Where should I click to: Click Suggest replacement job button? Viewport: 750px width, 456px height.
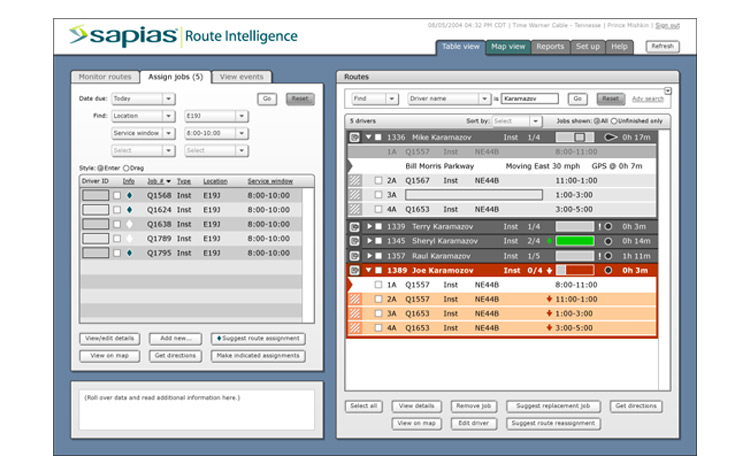click(x=553, y=406)
